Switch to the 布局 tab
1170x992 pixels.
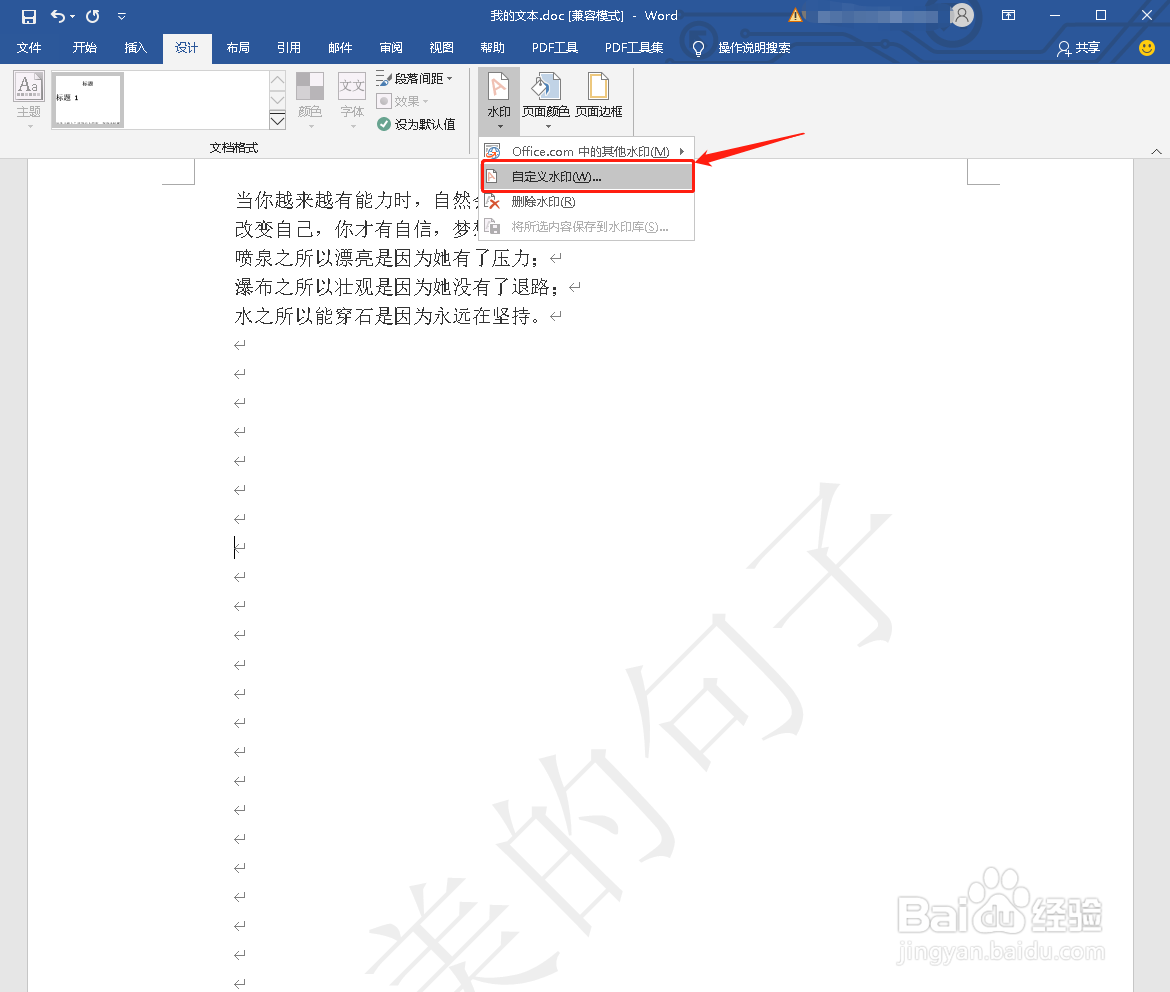click(x=237, y=48)
